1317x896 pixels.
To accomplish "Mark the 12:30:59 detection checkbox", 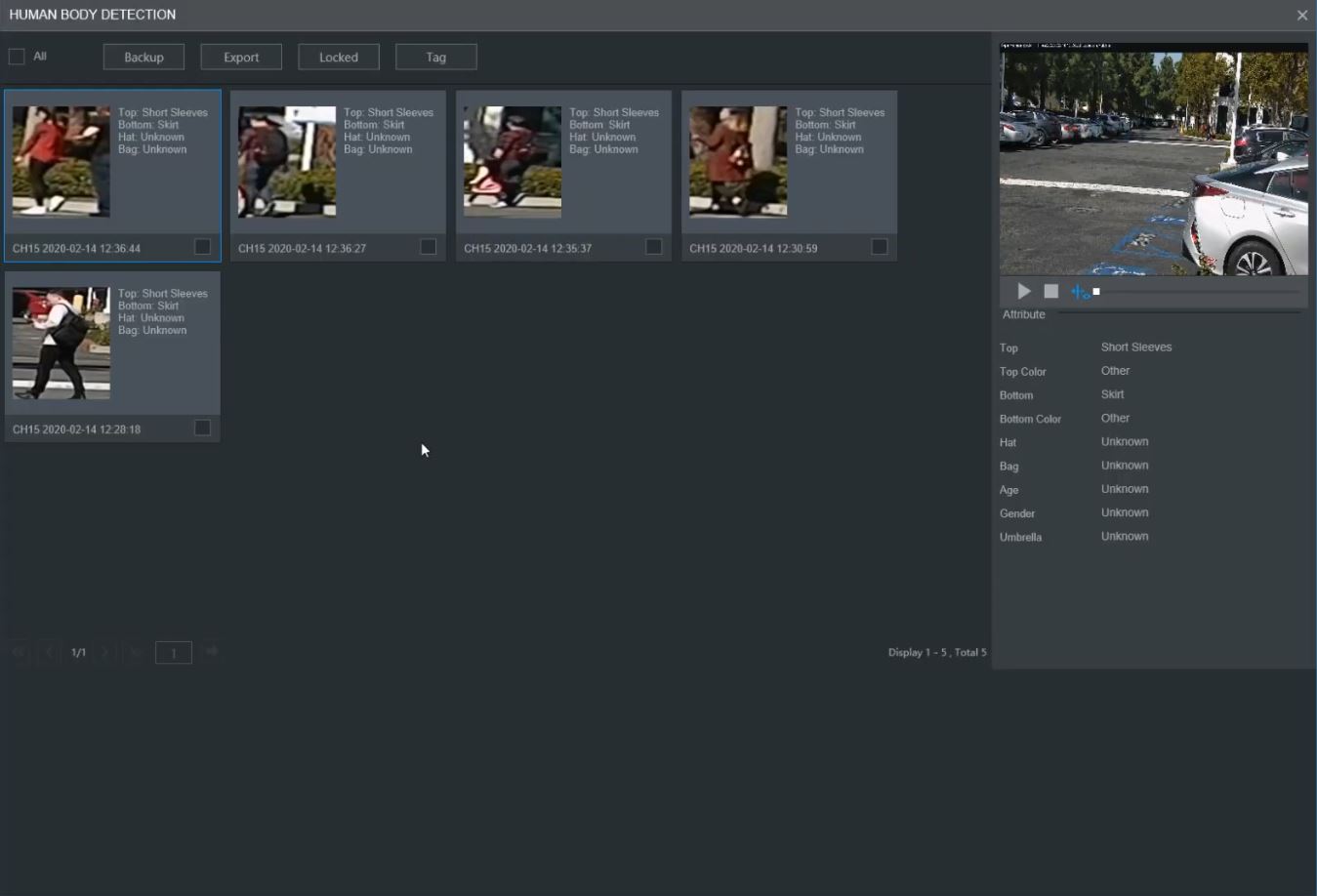I will tap(879, 247).
